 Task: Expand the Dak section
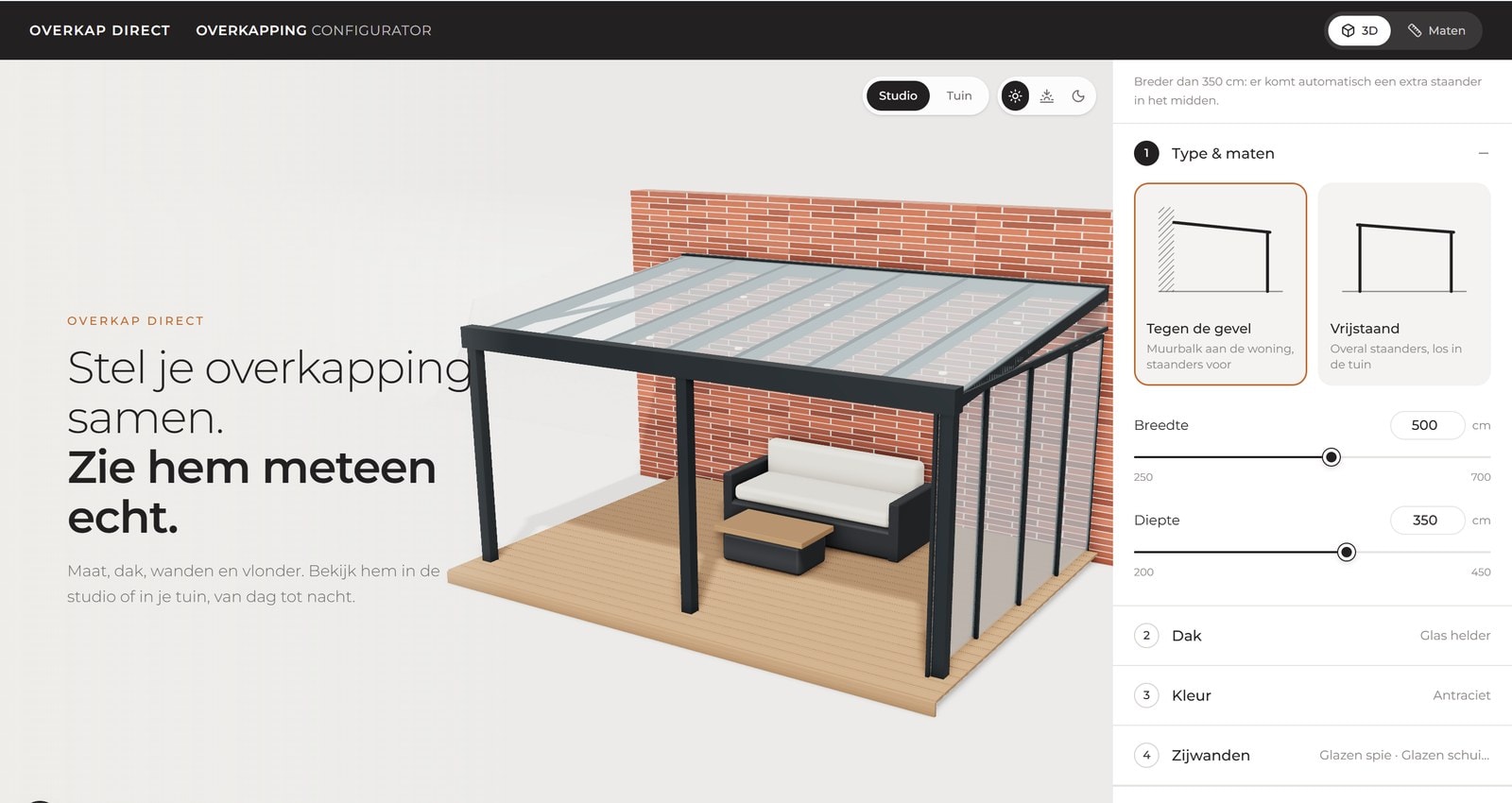coord(1313,636)
